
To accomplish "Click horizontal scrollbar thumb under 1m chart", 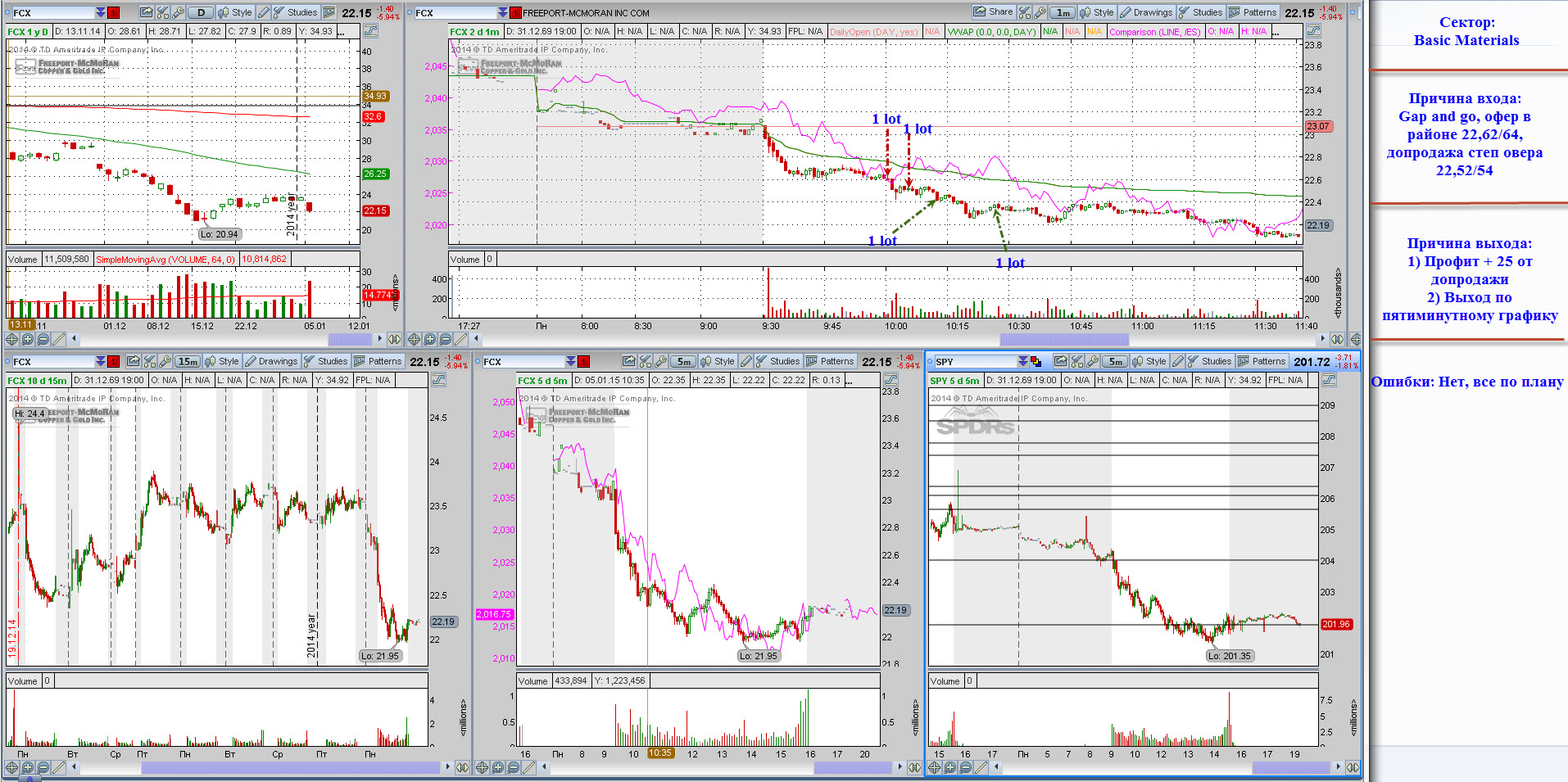I will (1063, 339).
